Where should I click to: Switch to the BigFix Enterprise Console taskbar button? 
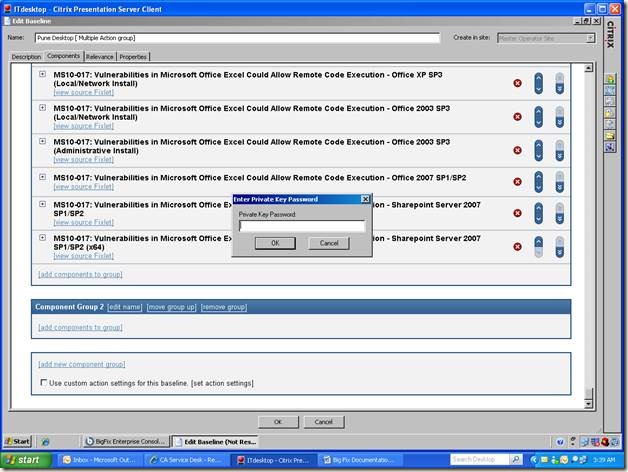click(x=126, y=442)
